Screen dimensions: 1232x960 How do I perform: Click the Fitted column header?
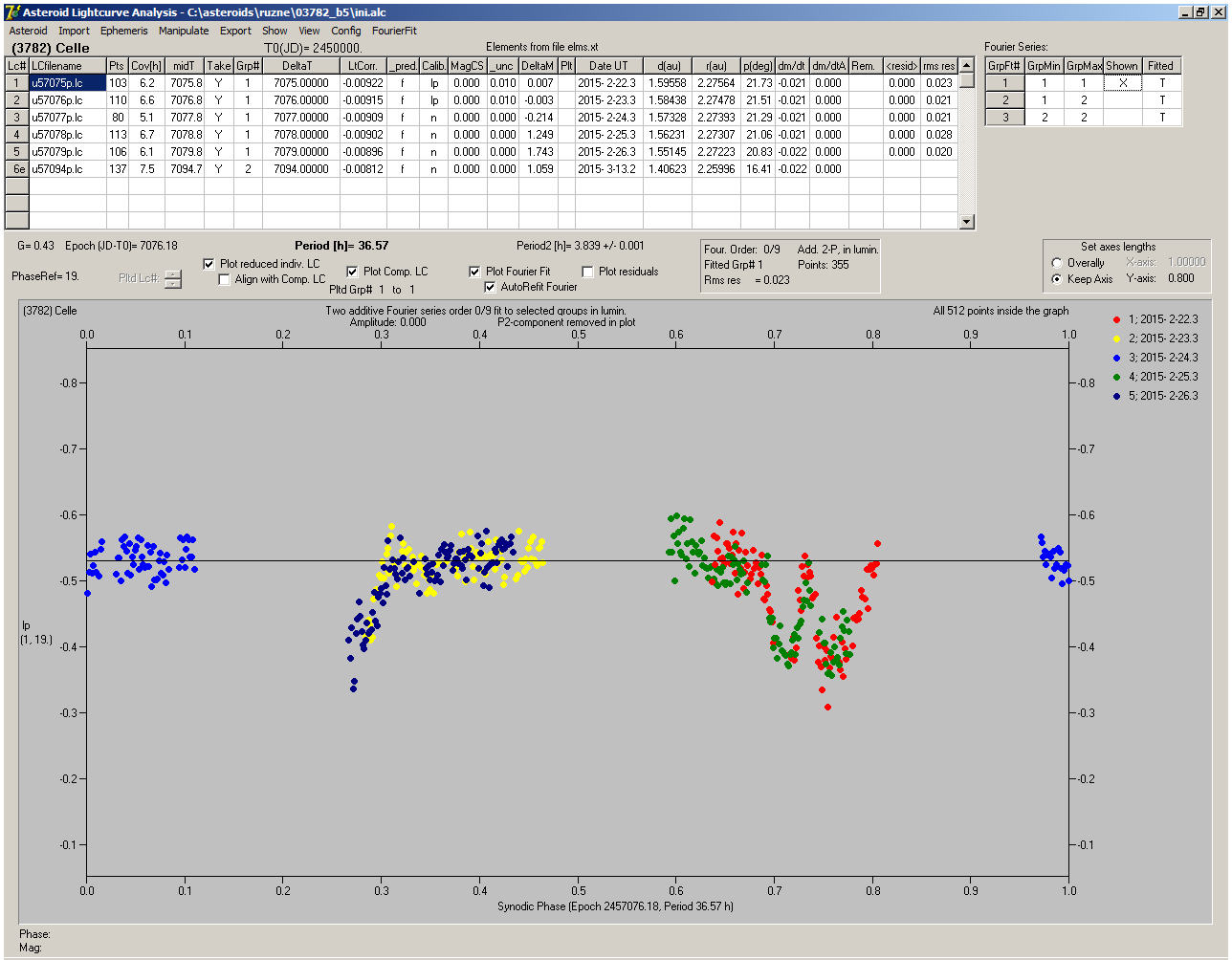[1160, 66]
